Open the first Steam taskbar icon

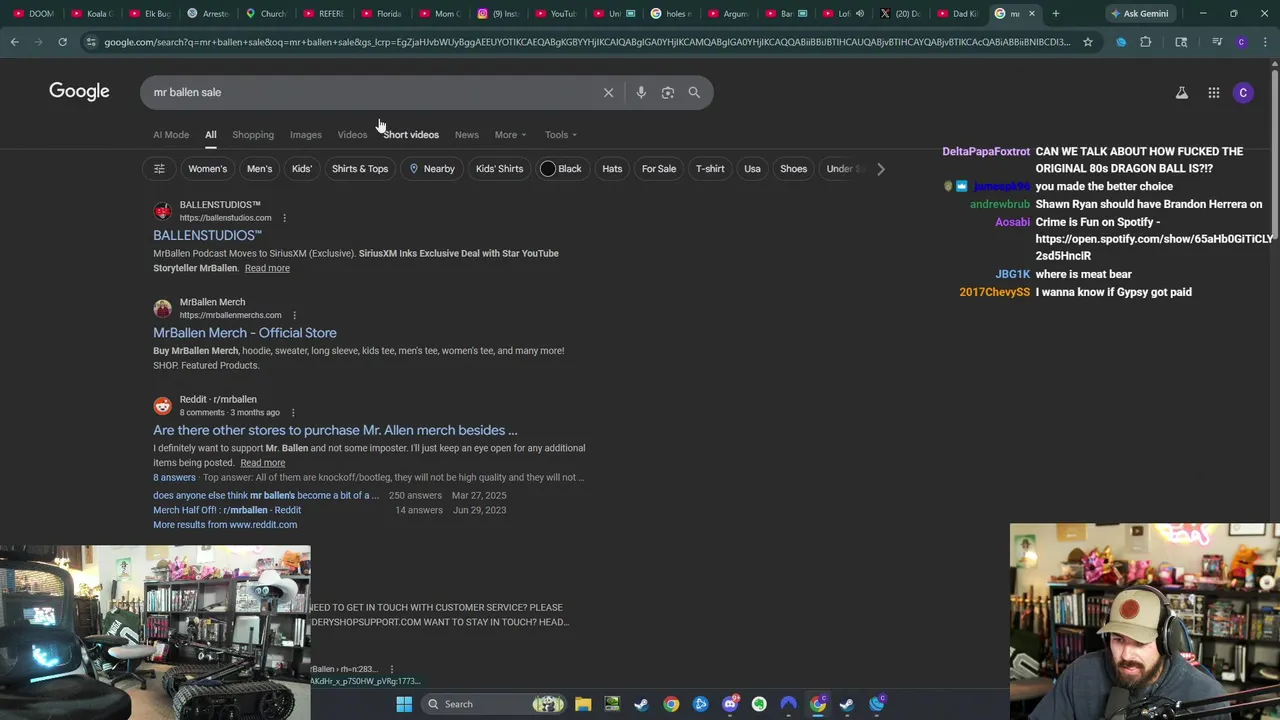pyautogui.click(x=641, y=704)
